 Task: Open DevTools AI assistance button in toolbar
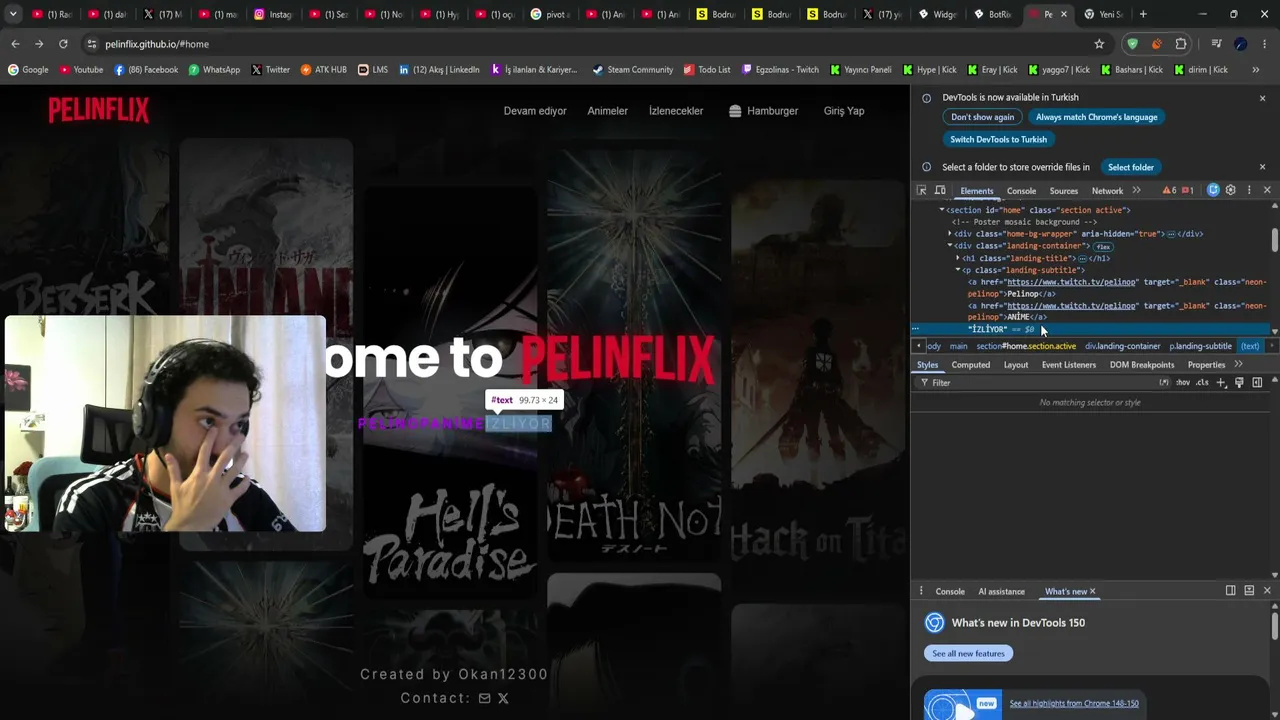1213,190
